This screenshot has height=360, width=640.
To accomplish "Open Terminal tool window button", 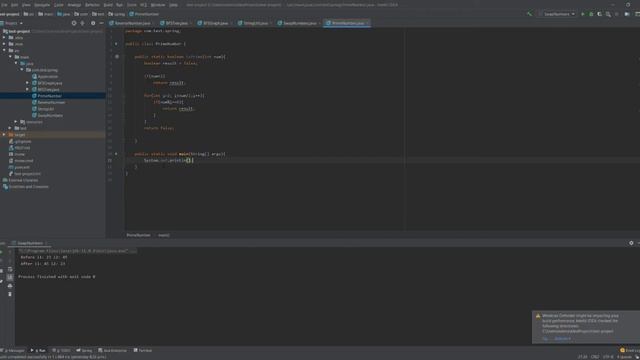I will click(143, 350).
